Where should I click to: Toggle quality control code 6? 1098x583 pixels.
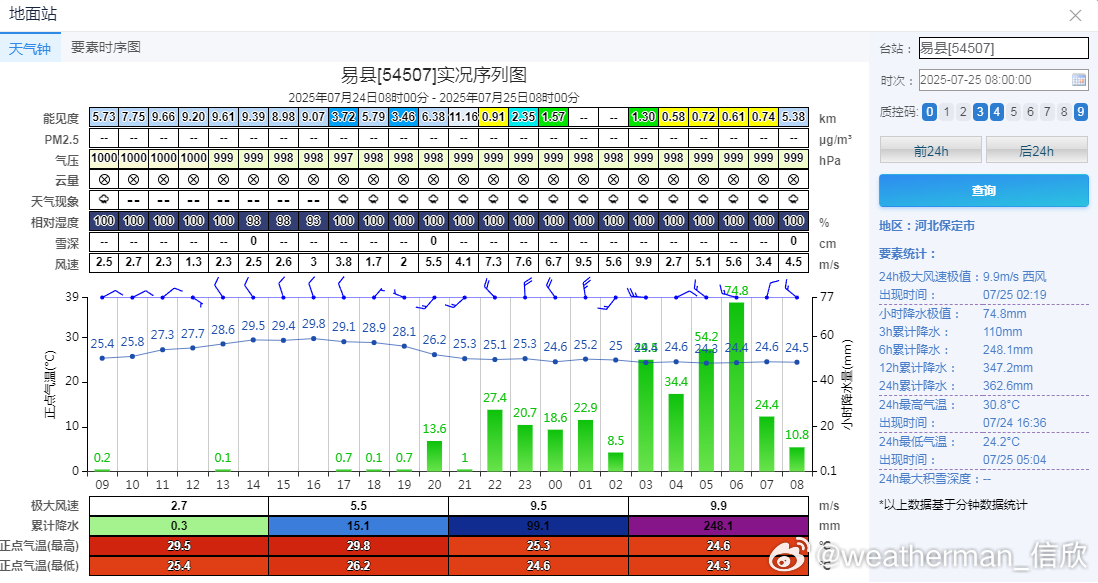pos(1030,111)
